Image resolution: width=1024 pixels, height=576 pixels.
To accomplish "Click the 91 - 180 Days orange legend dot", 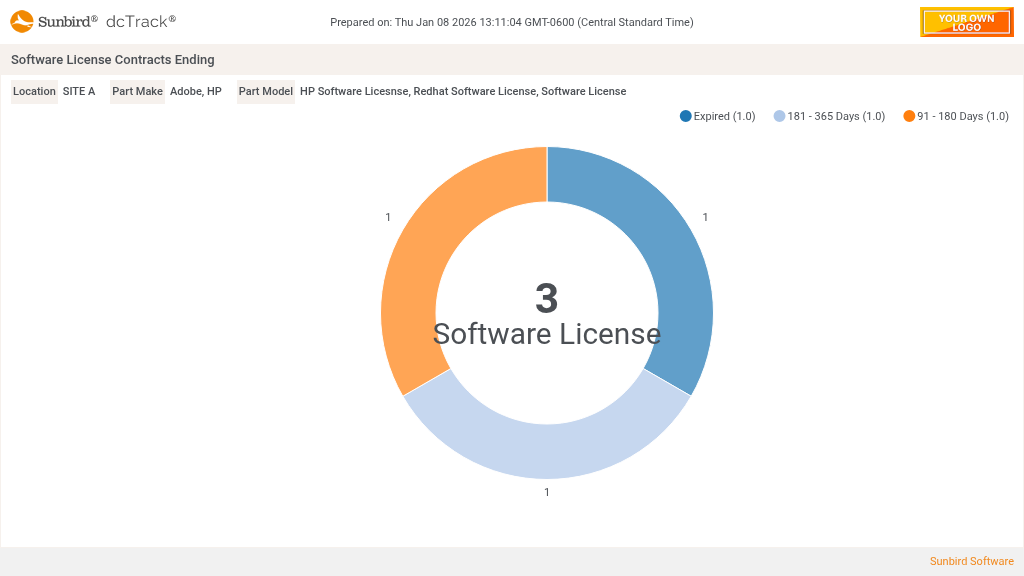I will point(909,116).
